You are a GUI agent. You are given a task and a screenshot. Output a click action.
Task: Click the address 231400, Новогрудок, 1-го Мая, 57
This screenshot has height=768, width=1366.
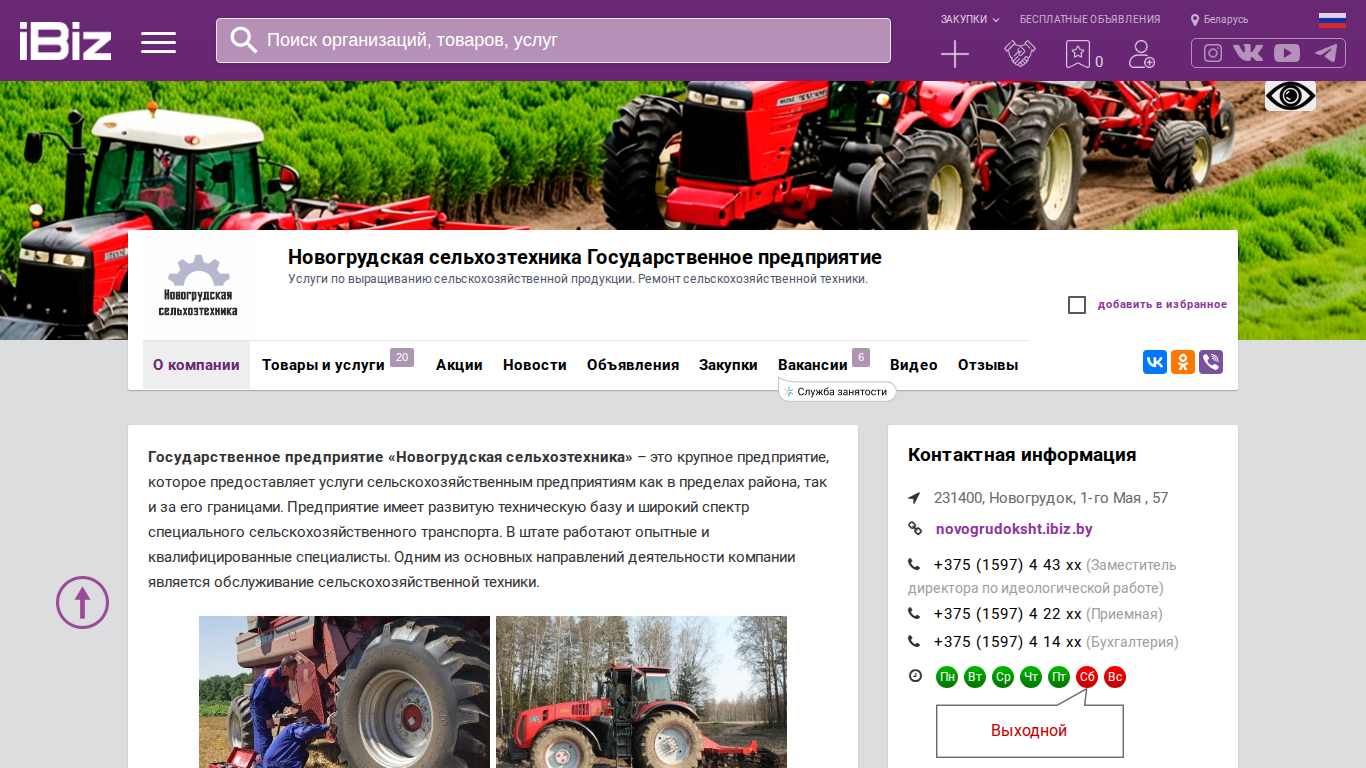point(1051,498)
